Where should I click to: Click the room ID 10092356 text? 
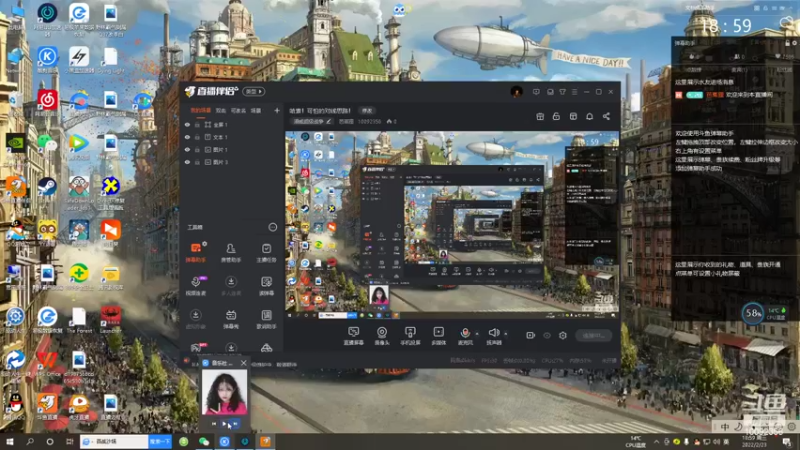[x=369, y=121]
